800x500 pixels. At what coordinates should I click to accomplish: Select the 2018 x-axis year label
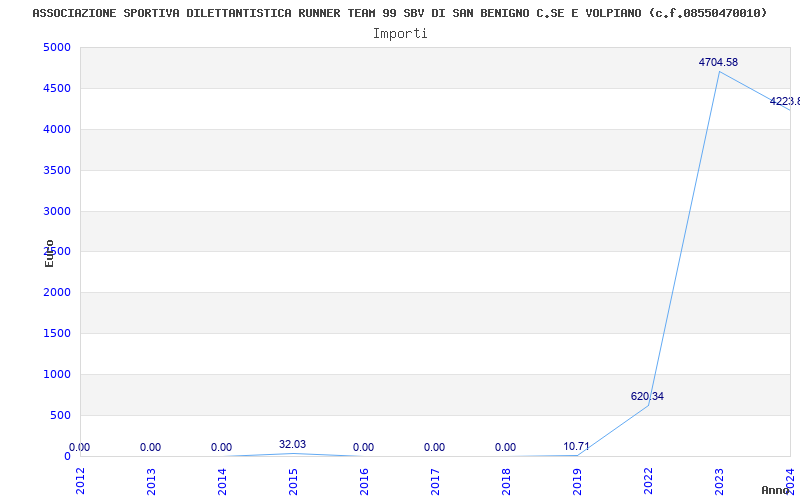[x=506, y=482]
